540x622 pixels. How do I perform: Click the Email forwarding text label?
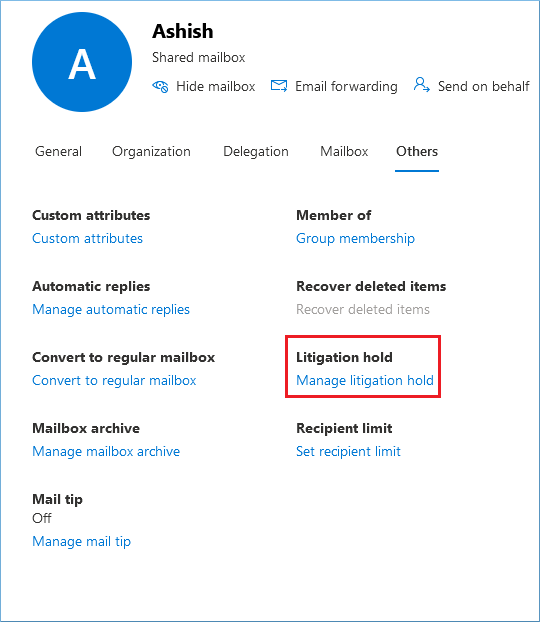click(346, 86)
